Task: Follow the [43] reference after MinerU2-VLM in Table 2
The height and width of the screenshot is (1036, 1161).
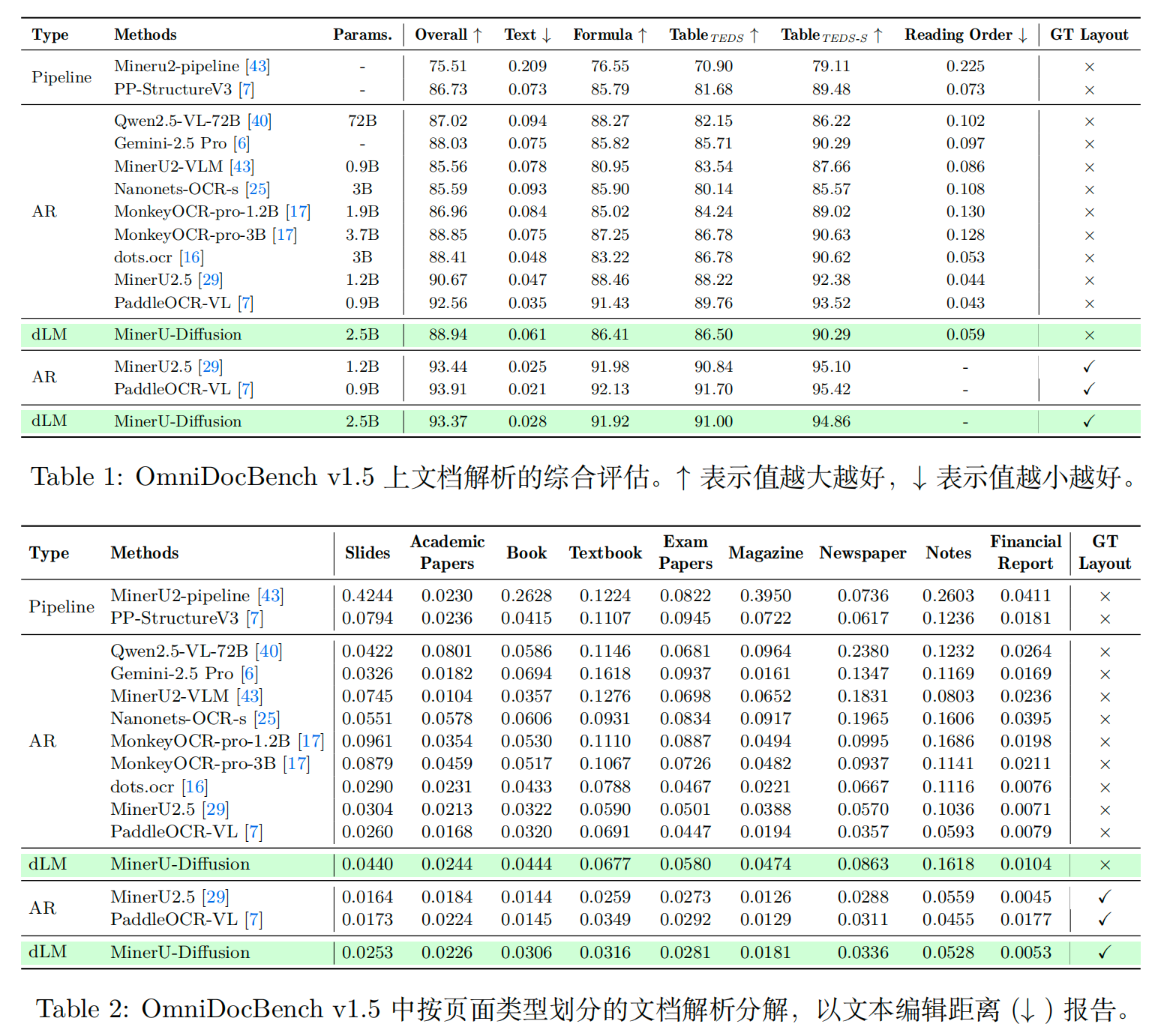Action: [250, 696]
